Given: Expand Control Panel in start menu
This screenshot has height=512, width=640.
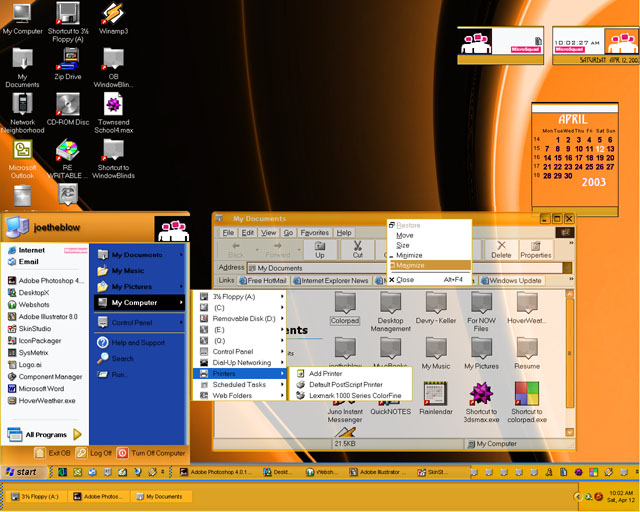Looking at the screenshot, I should click(139, 323).
